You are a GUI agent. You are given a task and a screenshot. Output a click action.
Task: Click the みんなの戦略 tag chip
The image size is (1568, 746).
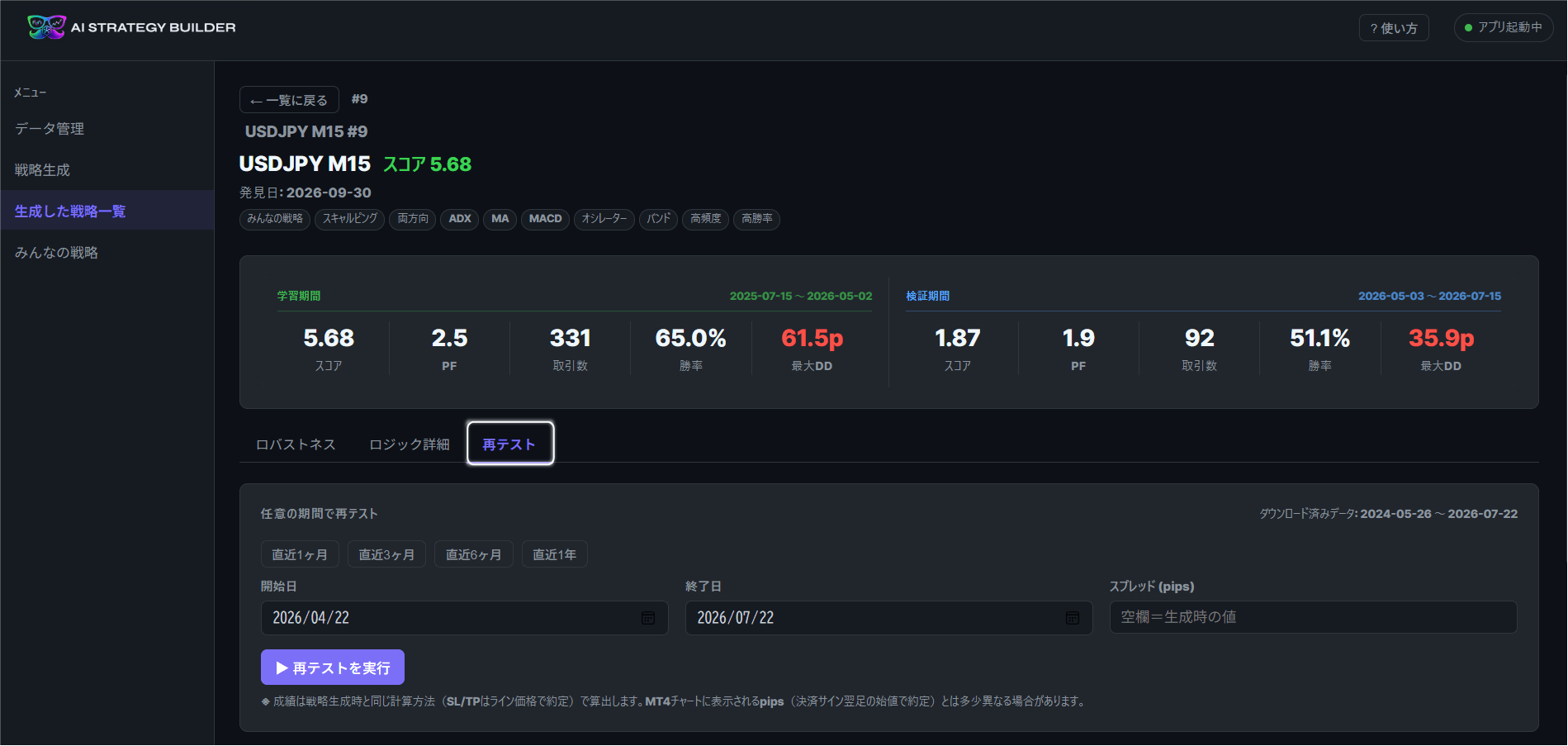point(275,219)
